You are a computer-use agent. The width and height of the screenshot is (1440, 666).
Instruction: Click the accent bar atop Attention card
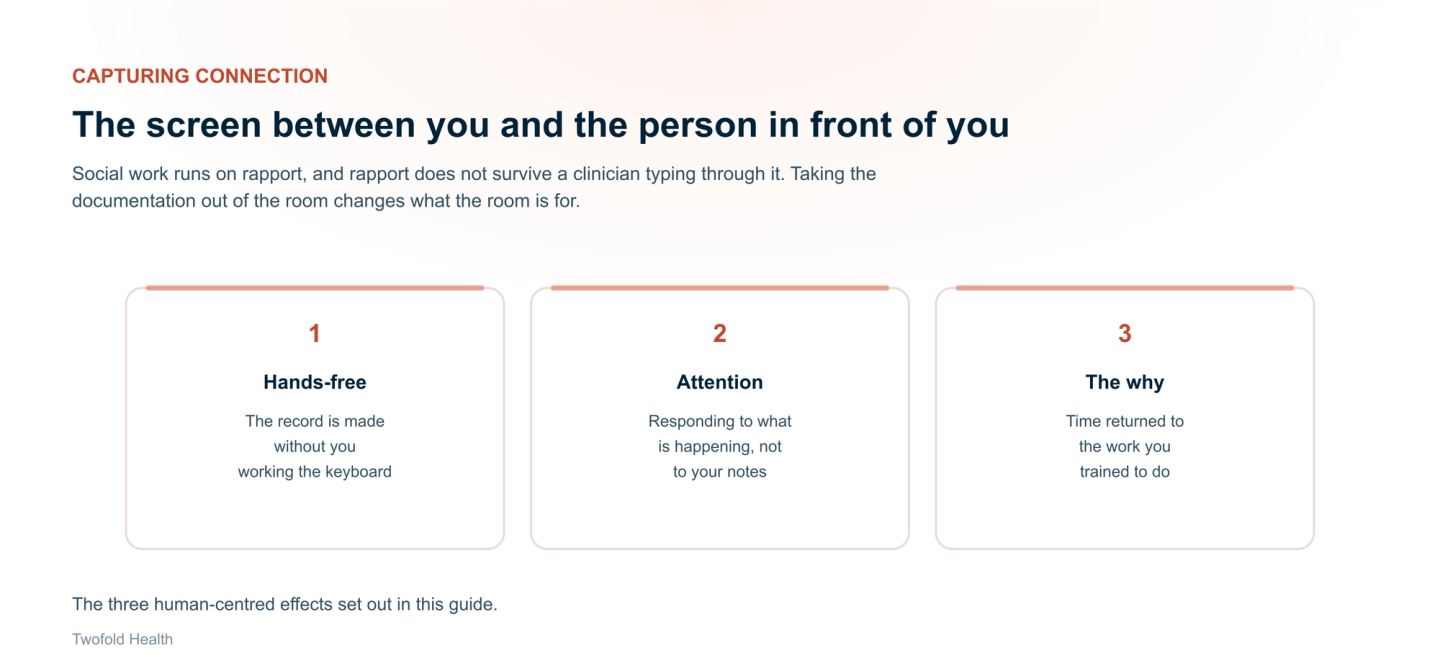point(720,288)
